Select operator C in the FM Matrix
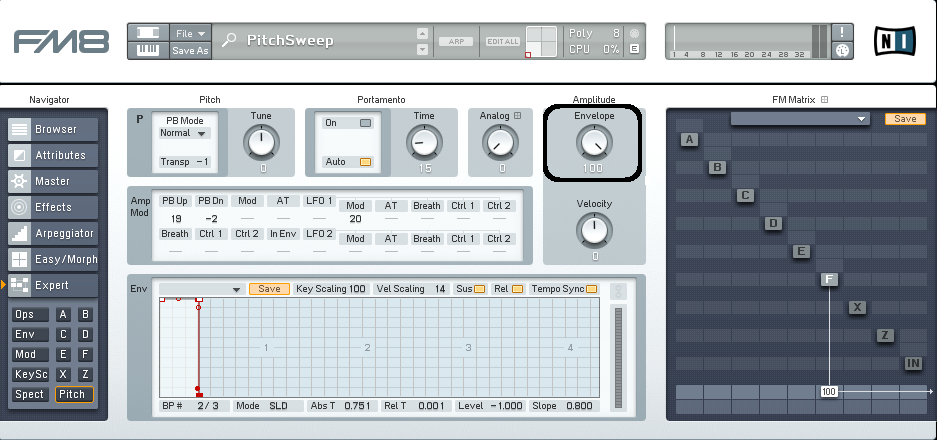Screen dimensions: 937x440 click(x=745, y=195)
